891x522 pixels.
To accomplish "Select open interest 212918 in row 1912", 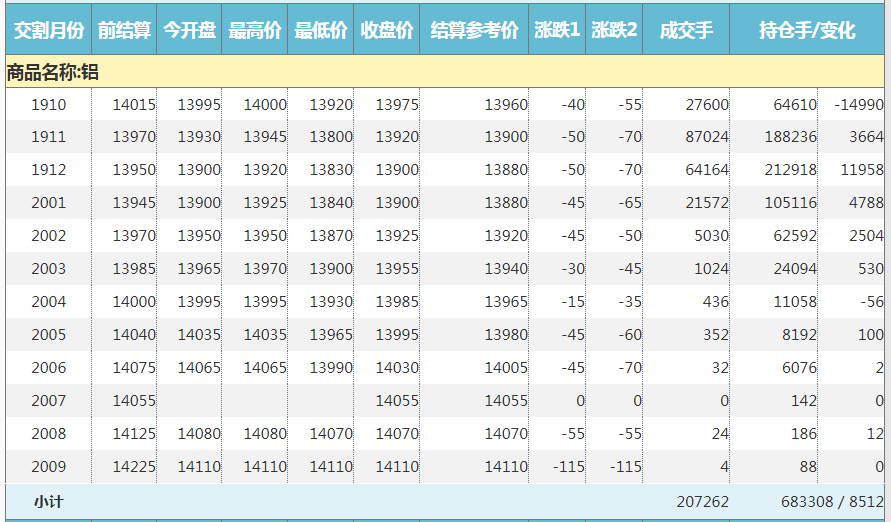I will pos(789,170).
